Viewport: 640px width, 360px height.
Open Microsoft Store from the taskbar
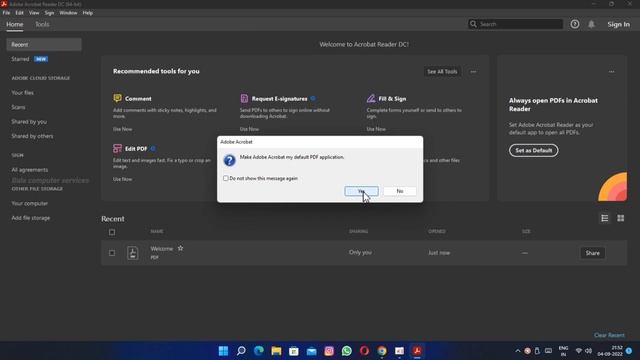point(294,351)
